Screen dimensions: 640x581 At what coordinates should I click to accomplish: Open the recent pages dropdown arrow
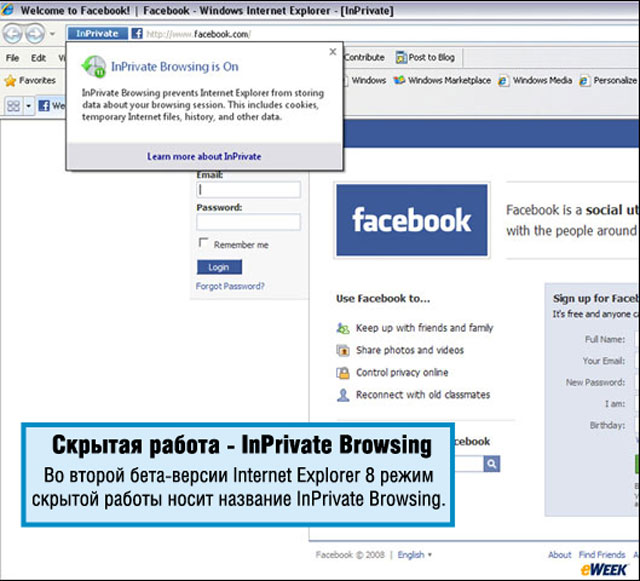52,34
